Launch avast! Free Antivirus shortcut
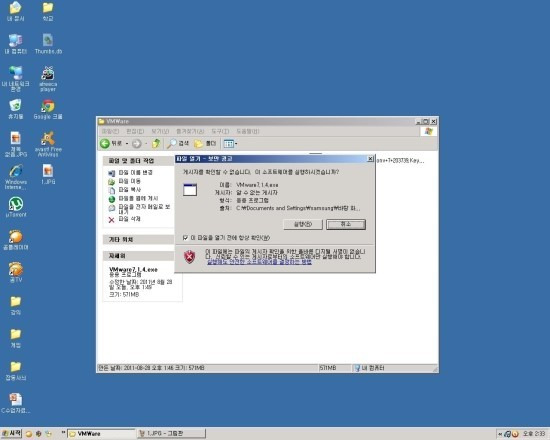This screenshot has width=550, height=440. (48, 144)
